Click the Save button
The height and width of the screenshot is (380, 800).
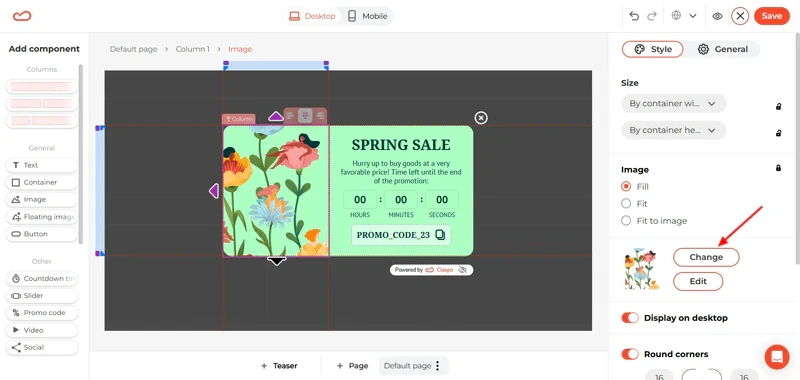(x=771, y=16)
